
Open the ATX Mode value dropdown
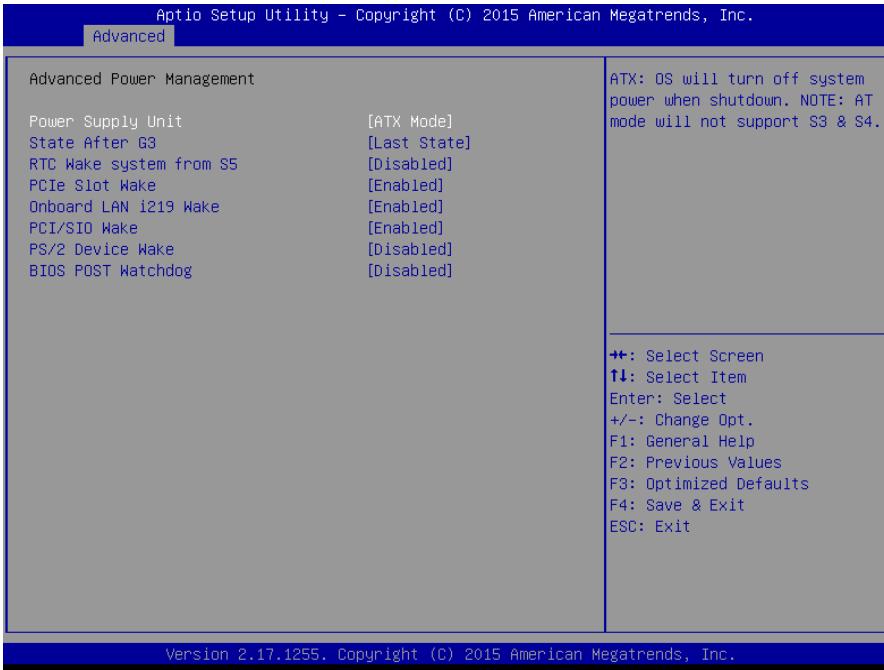click(410, 122)
